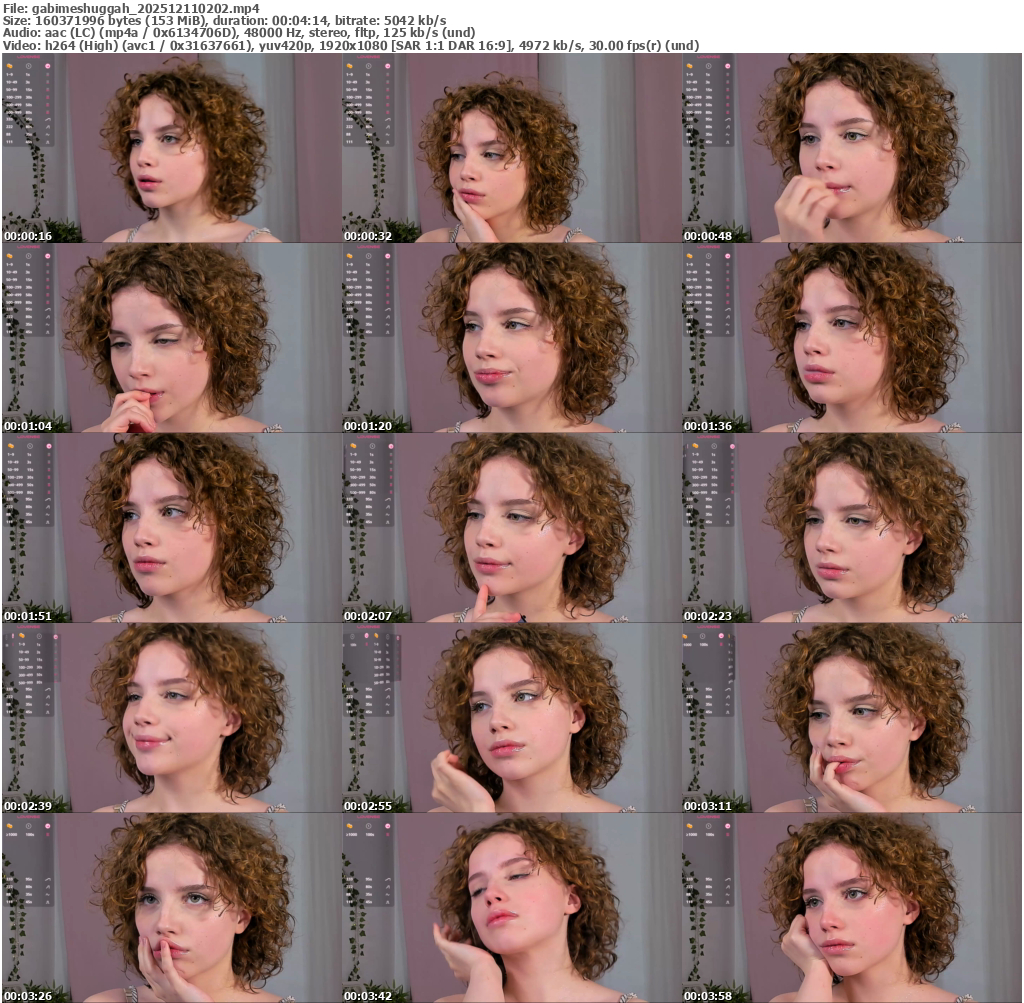Image resolution: width=1024 pixels, height=1003 pixels.
Task: Click the 00:02:39 timestamp label
Action: (x=28, y=806)
